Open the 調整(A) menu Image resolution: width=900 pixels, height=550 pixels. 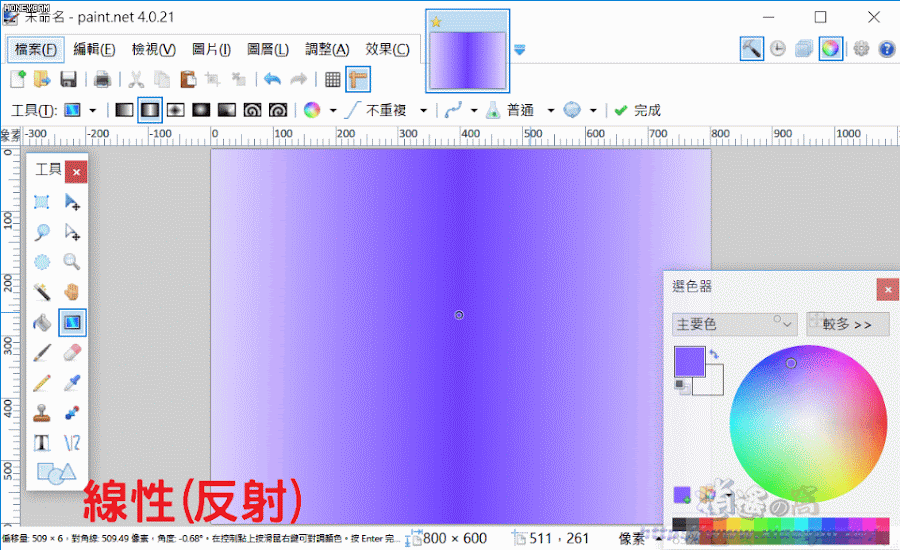[x=327, y=49]
